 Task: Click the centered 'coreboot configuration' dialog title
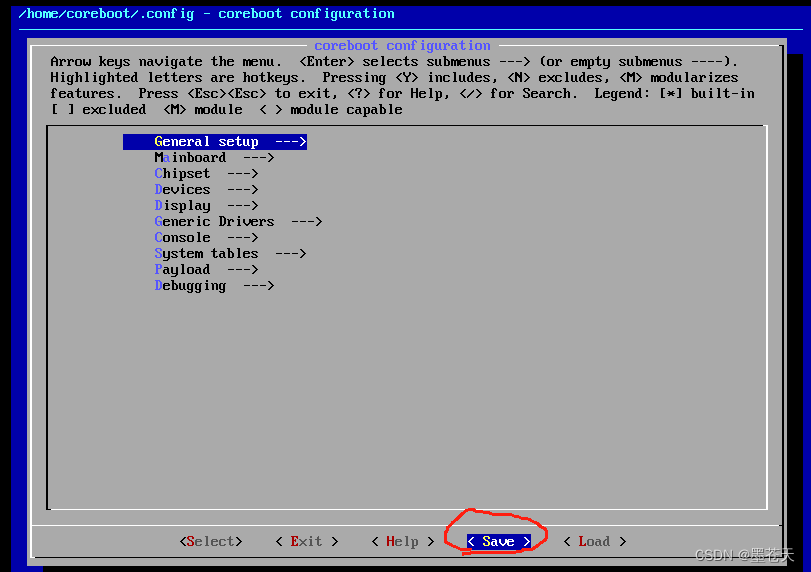pos(402,46)
